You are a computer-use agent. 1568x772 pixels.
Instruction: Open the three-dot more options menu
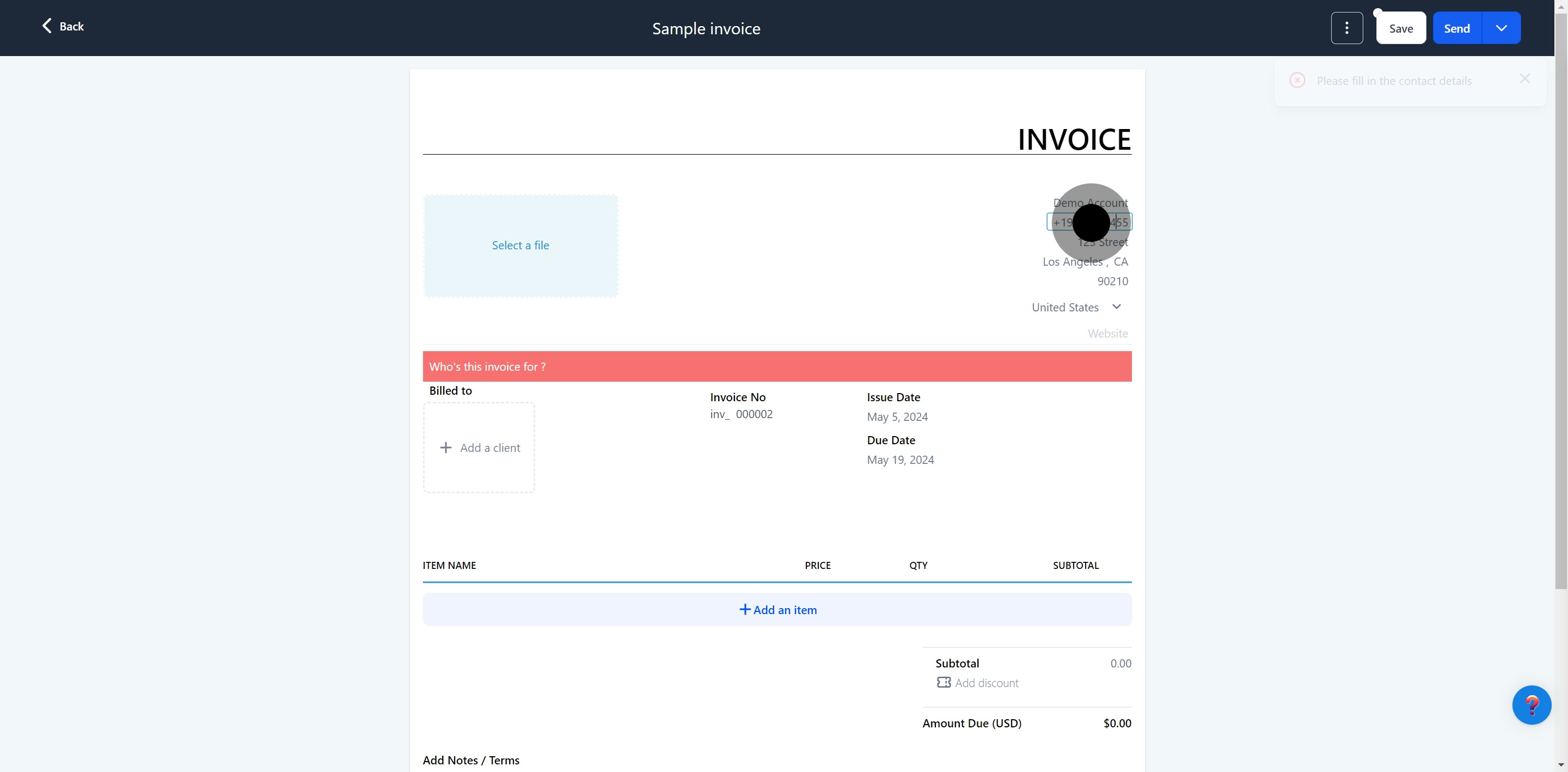pos(1346,28)
